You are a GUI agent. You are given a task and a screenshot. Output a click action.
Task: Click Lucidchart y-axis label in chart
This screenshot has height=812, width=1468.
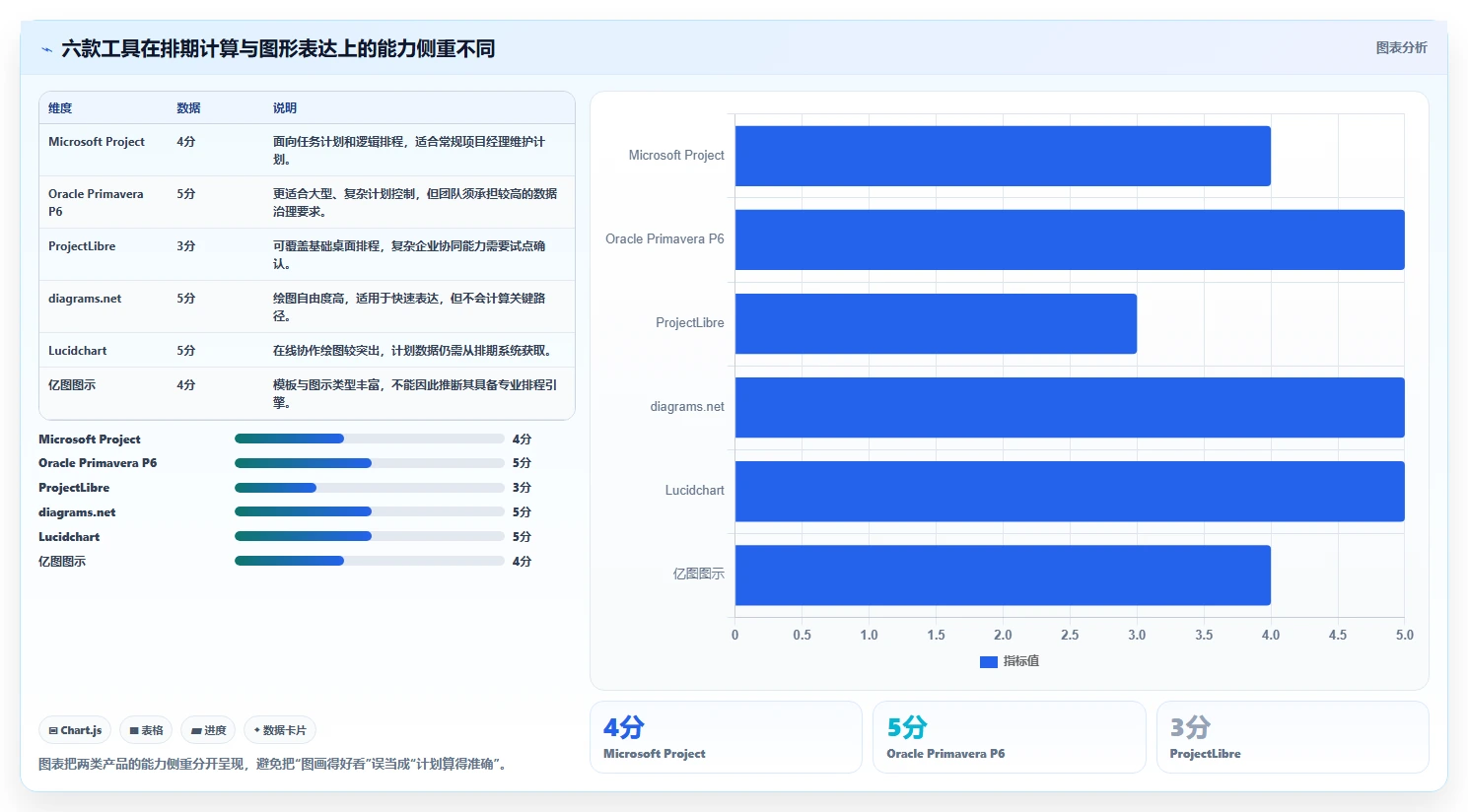pyautogui.click(x=695, y=491)
